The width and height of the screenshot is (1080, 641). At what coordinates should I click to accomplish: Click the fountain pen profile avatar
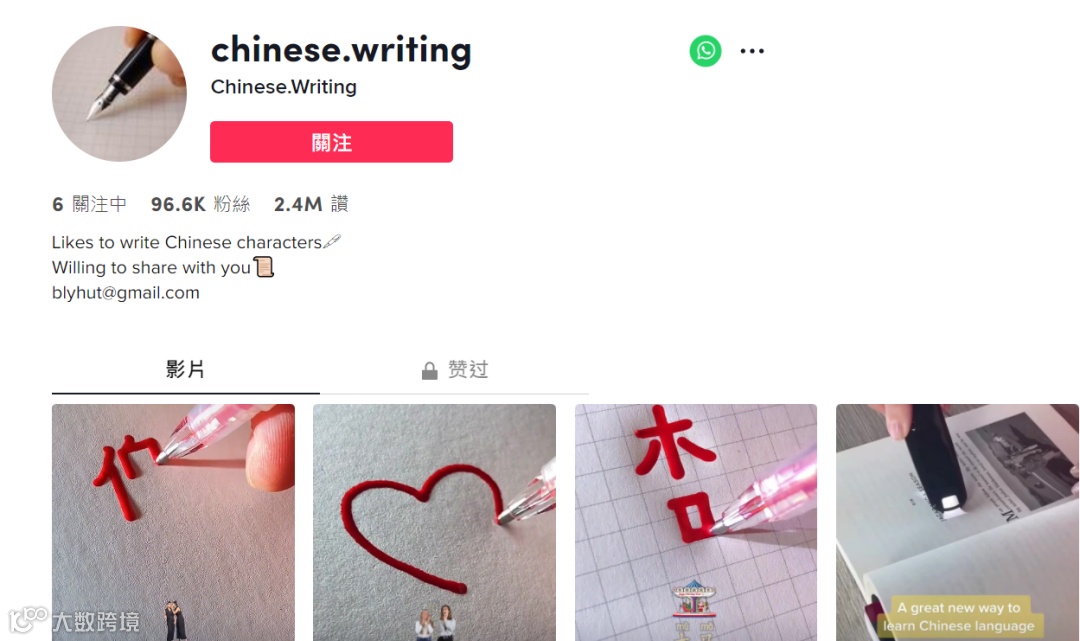coord(119,94)
